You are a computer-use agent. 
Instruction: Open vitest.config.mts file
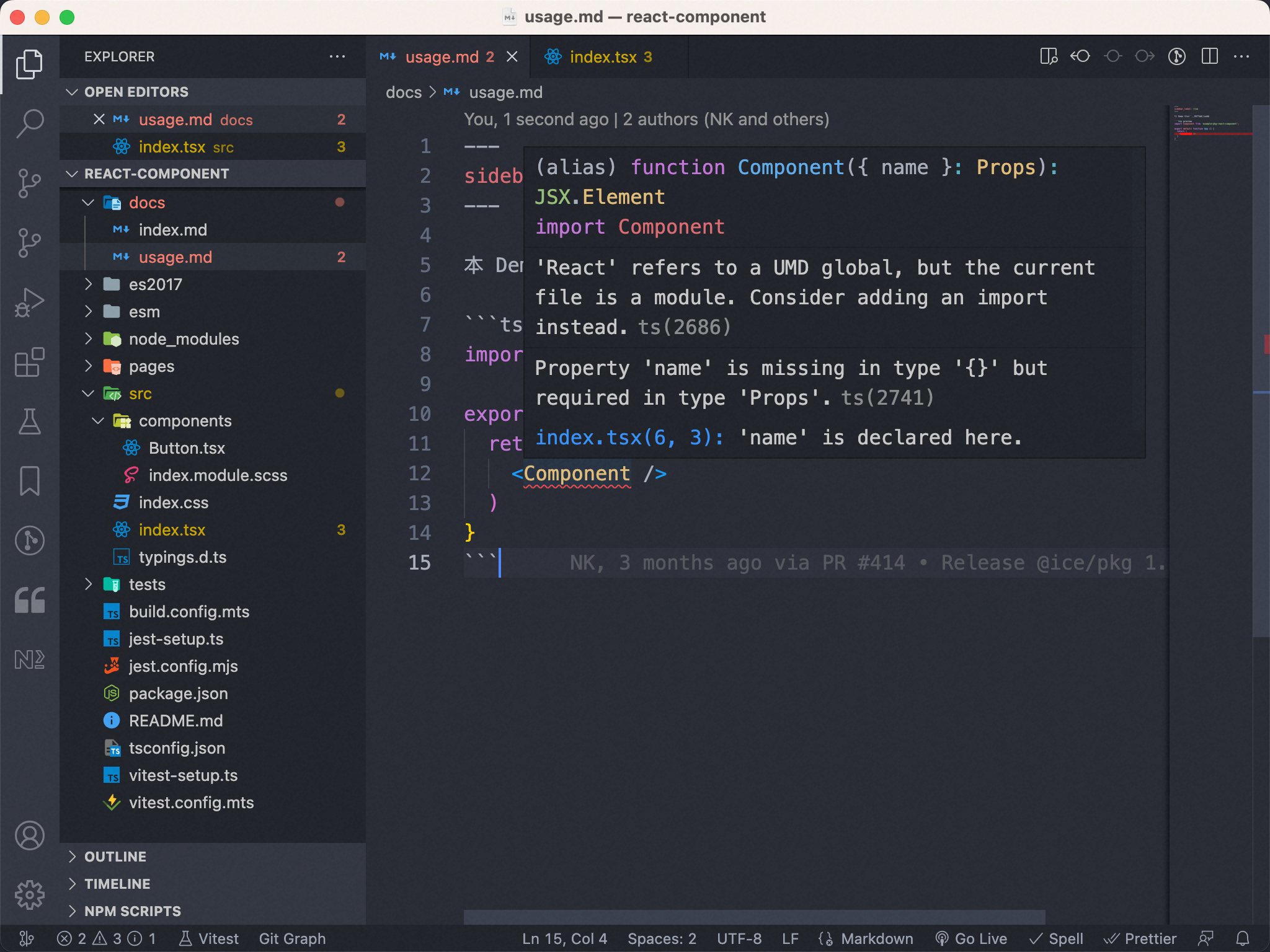(x=212, y=803)
